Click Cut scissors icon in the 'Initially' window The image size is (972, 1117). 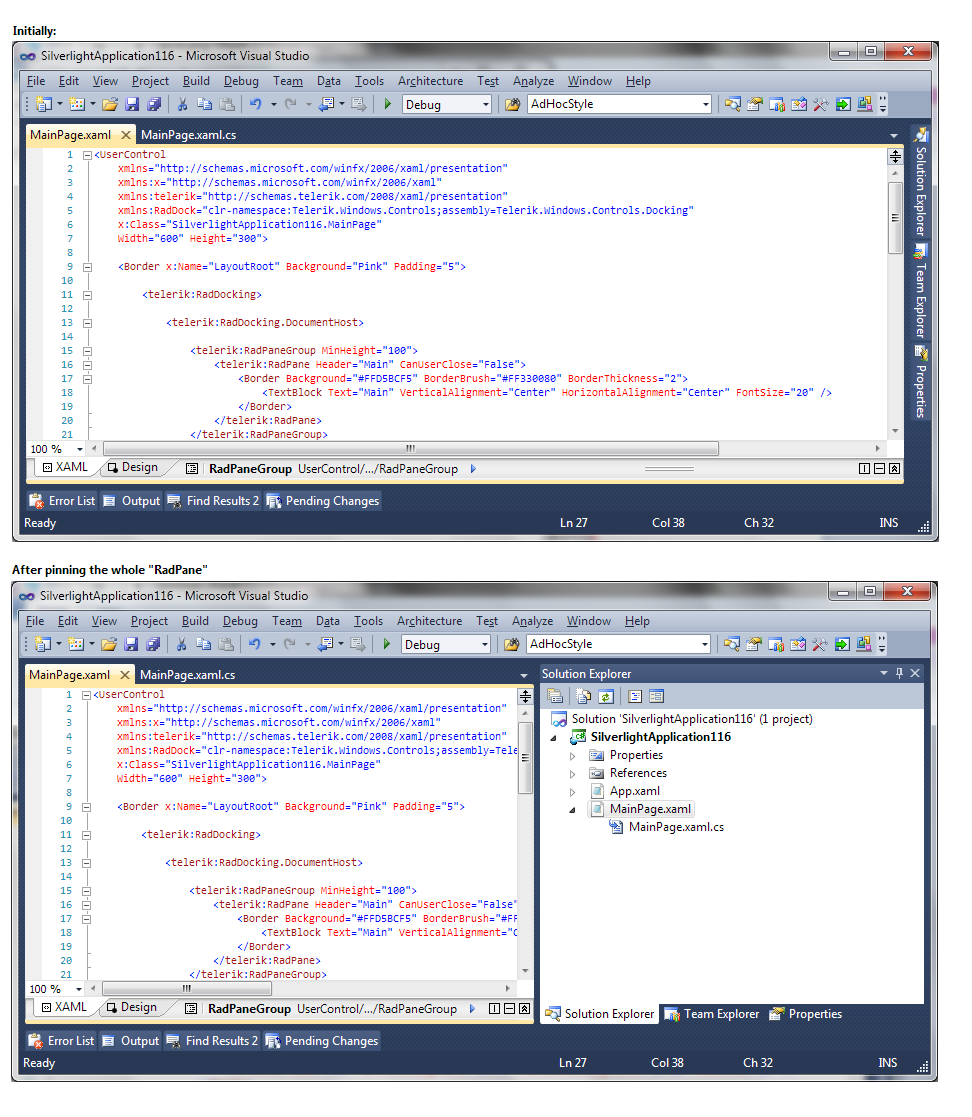[182, 105]
